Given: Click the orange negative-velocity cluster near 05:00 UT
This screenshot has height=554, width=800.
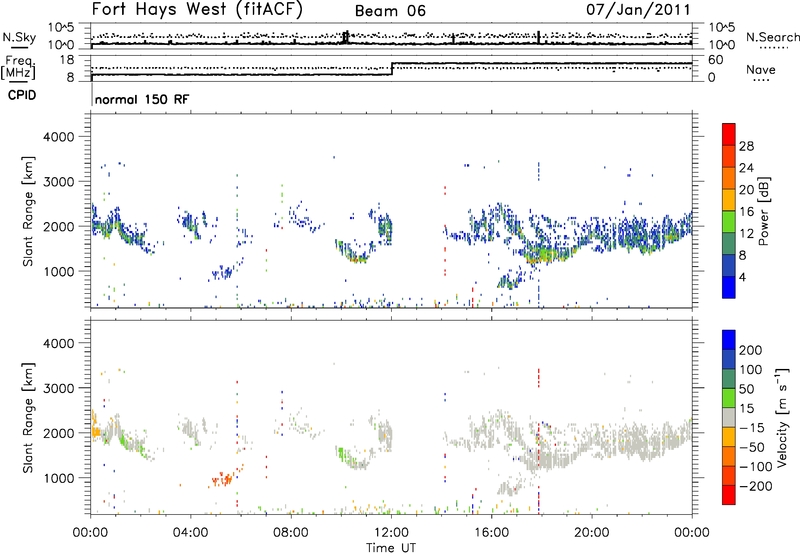Looking at the screenshot, I should tap(223, 478).
